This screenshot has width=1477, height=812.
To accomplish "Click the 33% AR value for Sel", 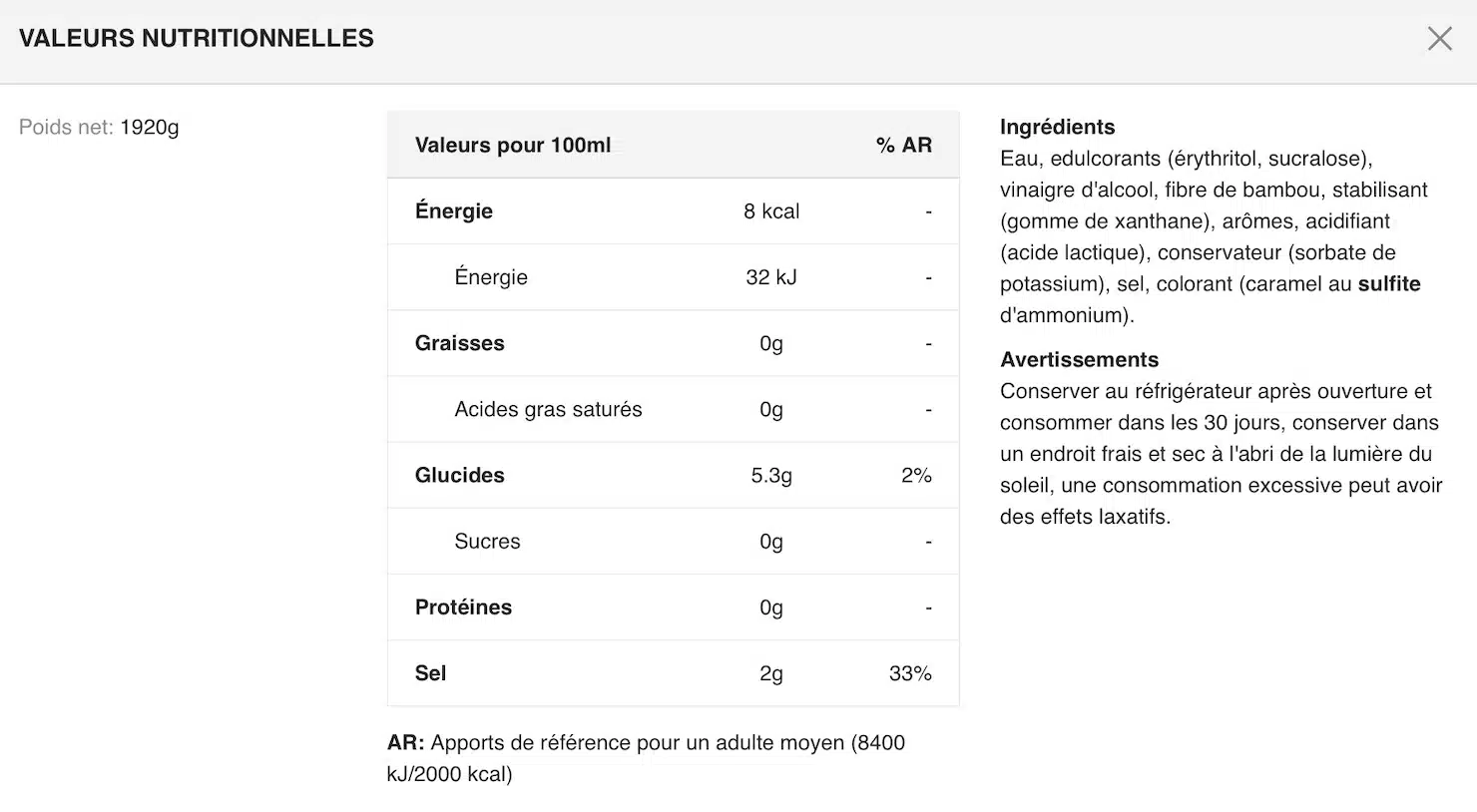I will (x=910, y=673).
